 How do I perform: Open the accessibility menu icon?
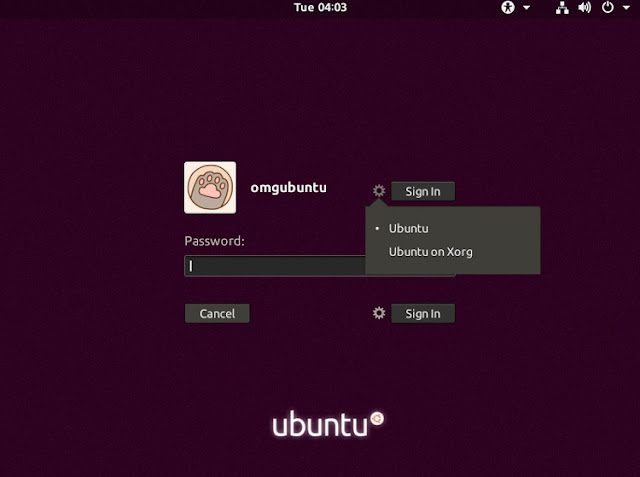click(x=508, y=7)
